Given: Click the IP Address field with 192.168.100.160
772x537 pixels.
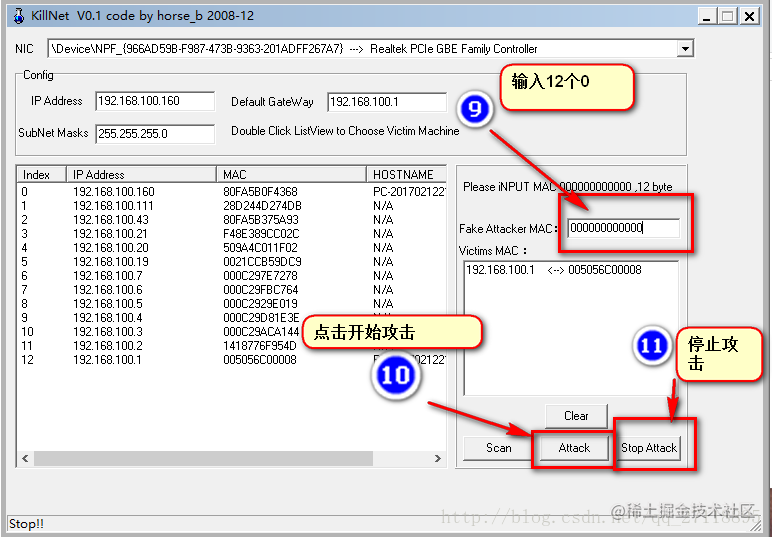Looking at the screenshot, I should [155, 101].
